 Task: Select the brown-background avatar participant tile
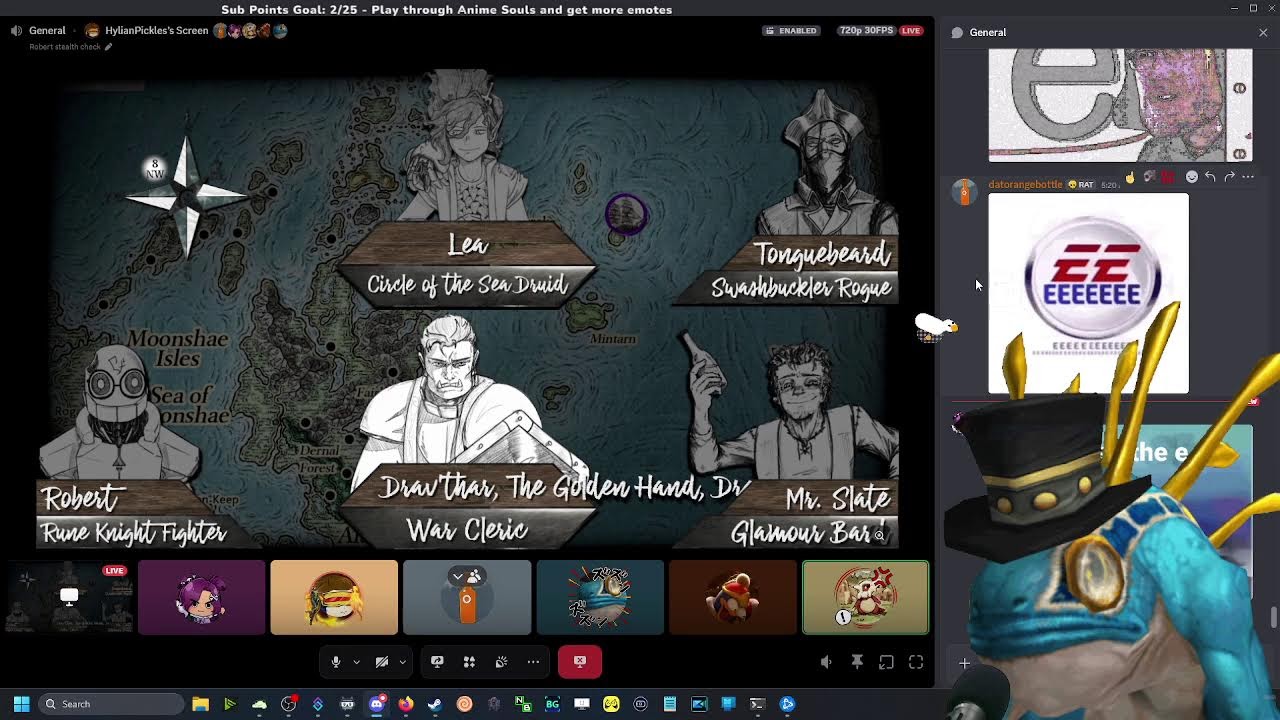pyautogui.click(x=733, y=597)
